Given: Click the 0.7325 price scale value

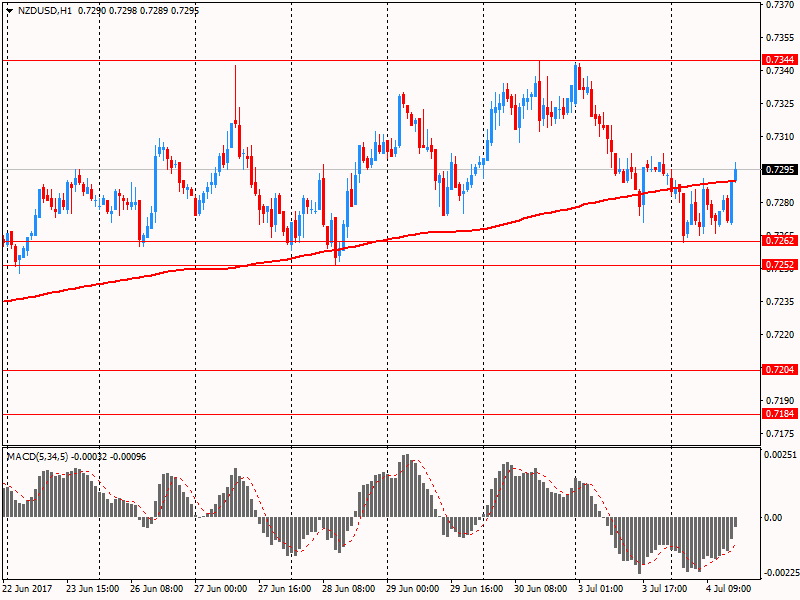Looking at the screenshot, I should pos(781,104).
